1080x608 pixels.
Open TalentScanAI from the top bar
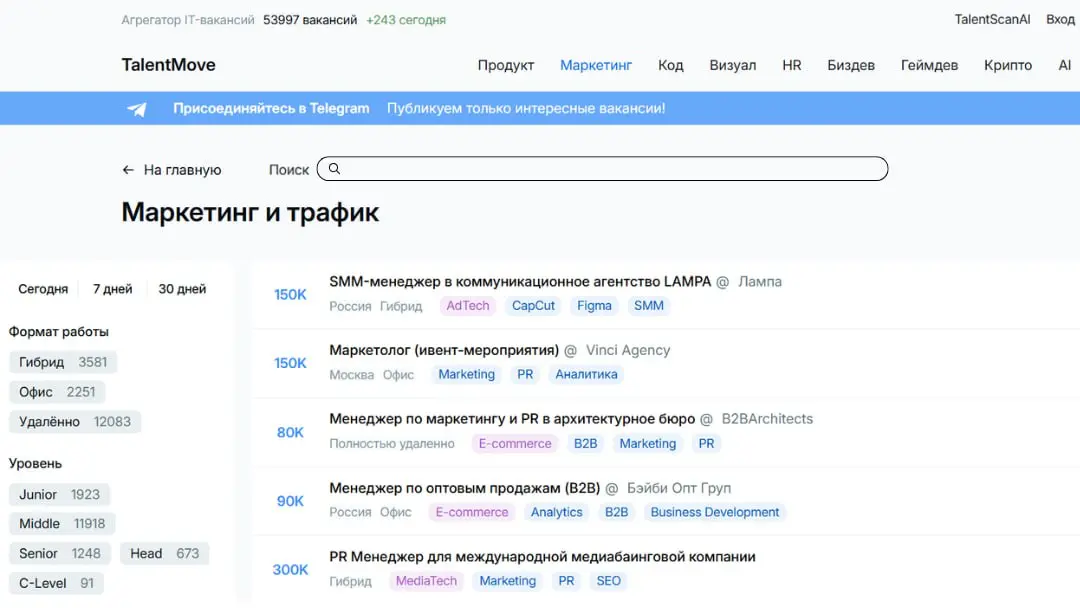click(x=992, y=19)
